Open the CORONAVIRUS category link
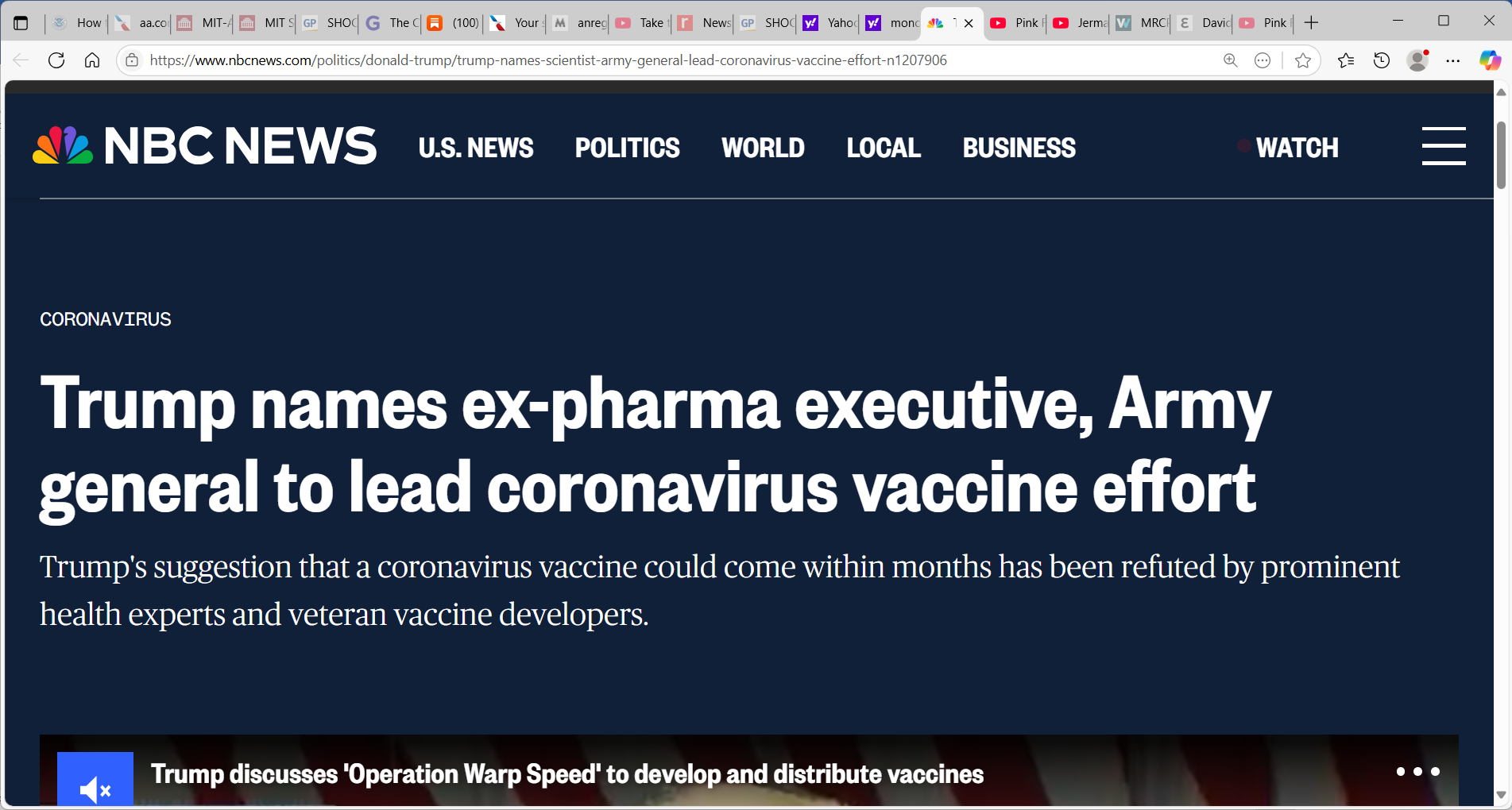The image size is (1512, 810). (x=106, y=319)
